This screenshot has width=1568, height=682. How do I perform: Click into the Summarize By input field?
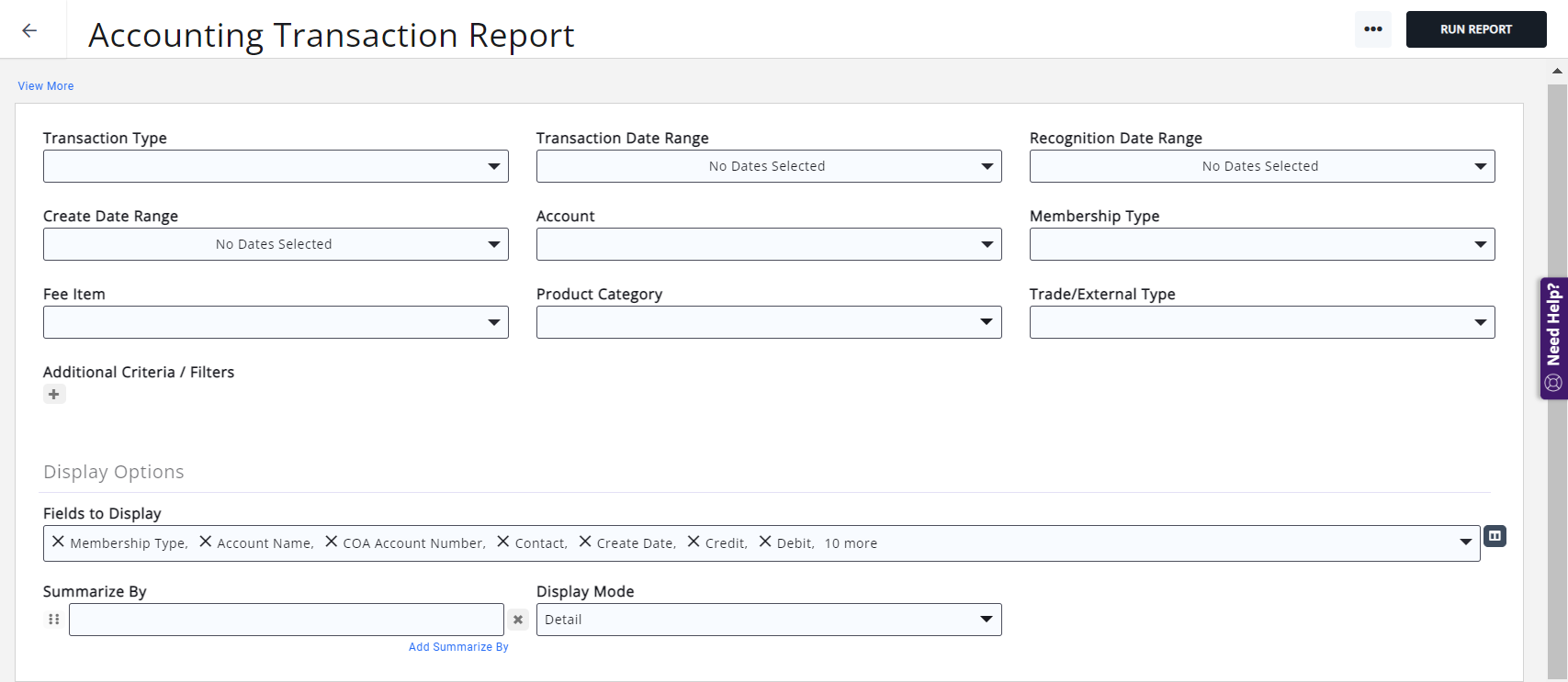click(286, 620)
